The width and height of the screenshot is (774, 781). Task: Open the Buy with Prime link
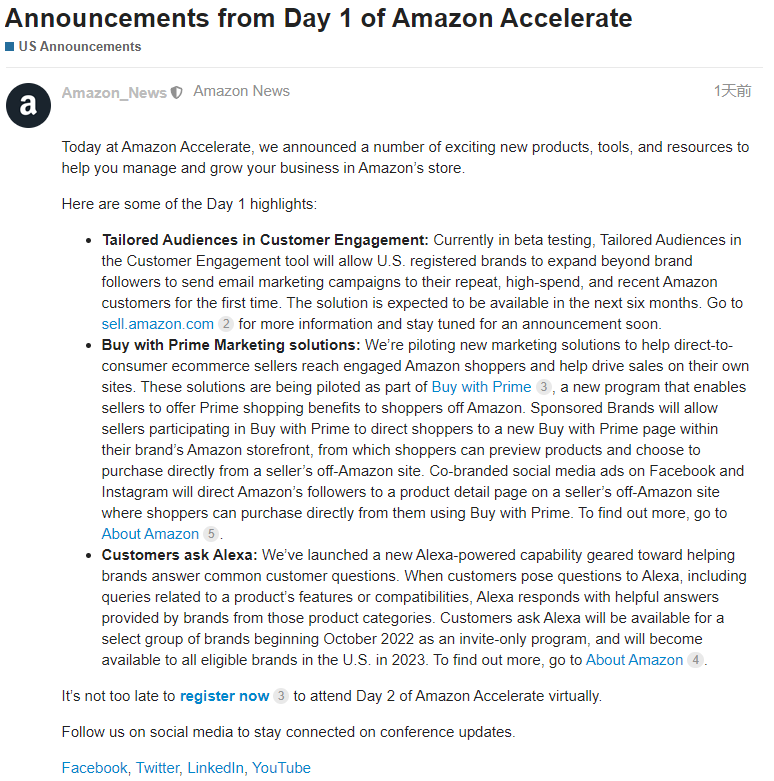pyautogui.click(x=481, y=387)
